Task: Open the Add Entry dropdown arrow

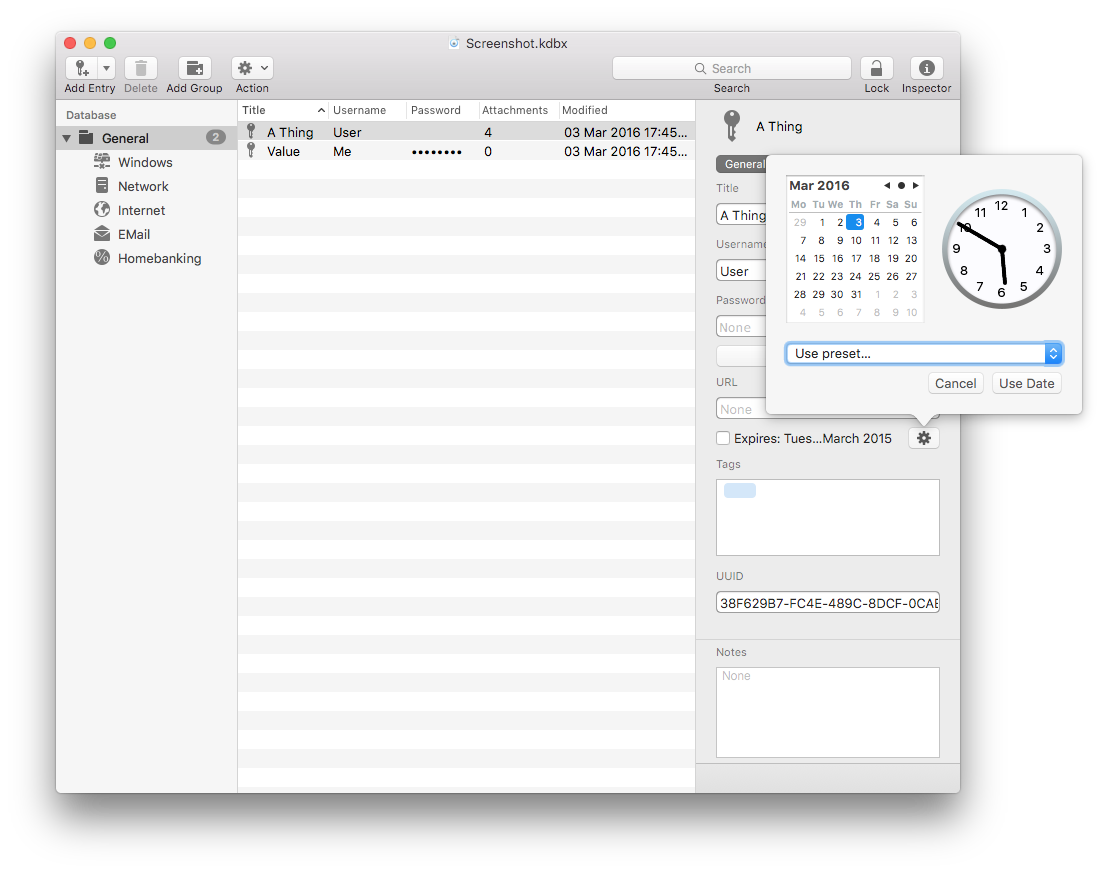Action: 106,68
